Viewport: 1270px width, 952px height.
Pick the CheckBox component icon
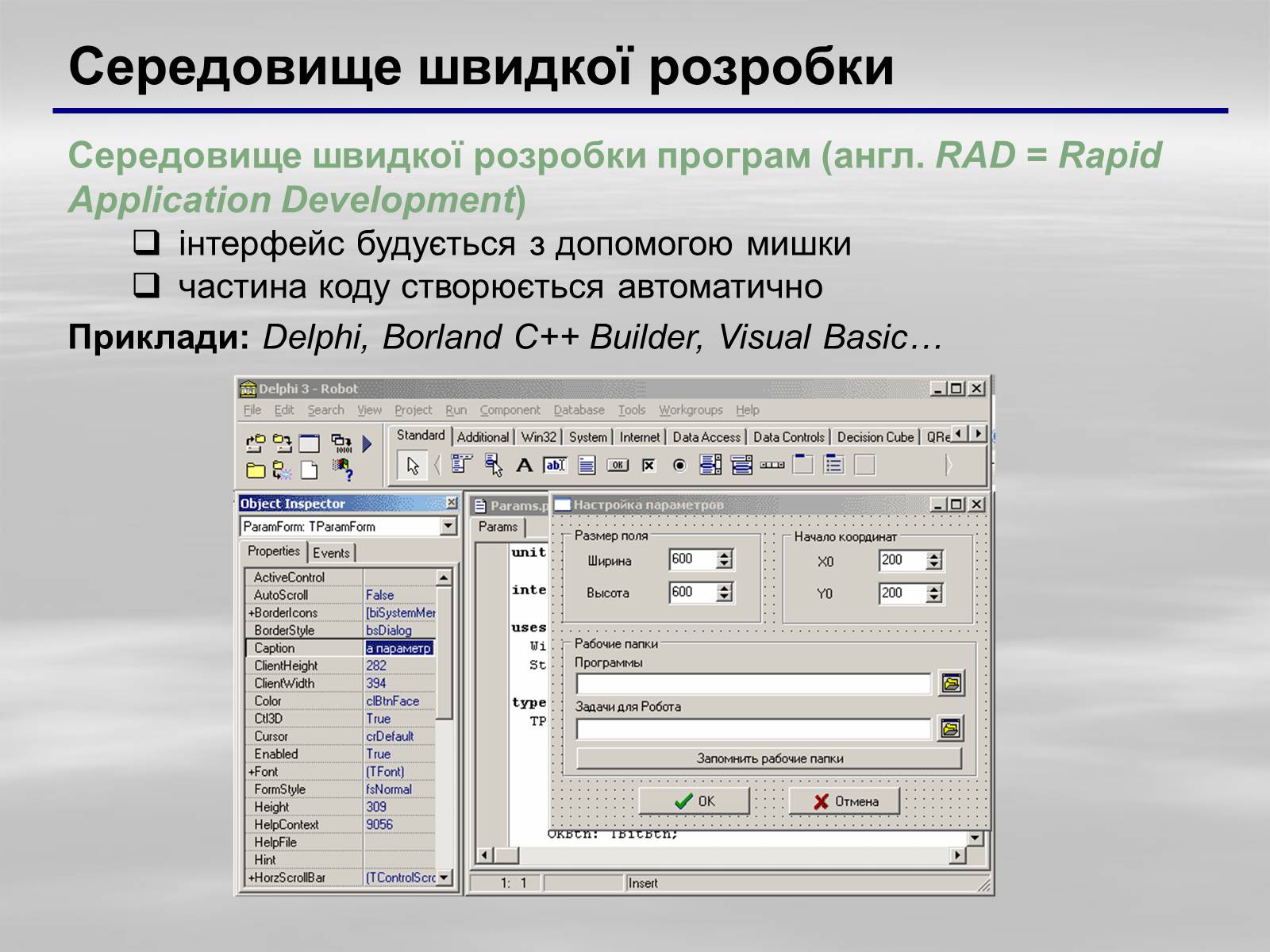[x=648, y=465]
